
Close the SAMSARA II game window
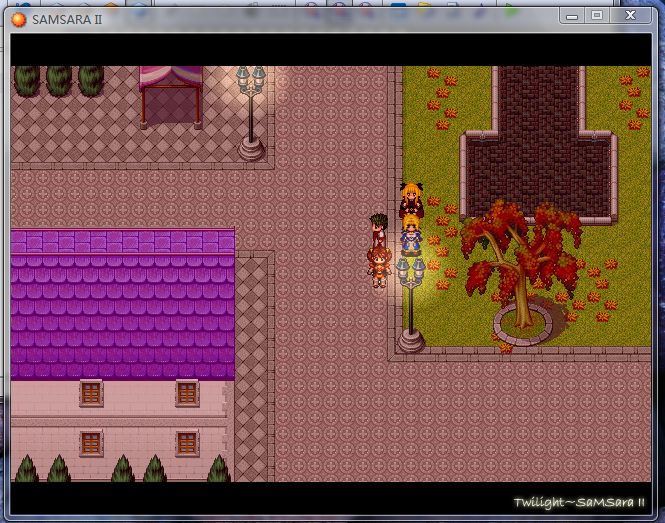pos(630,16)
